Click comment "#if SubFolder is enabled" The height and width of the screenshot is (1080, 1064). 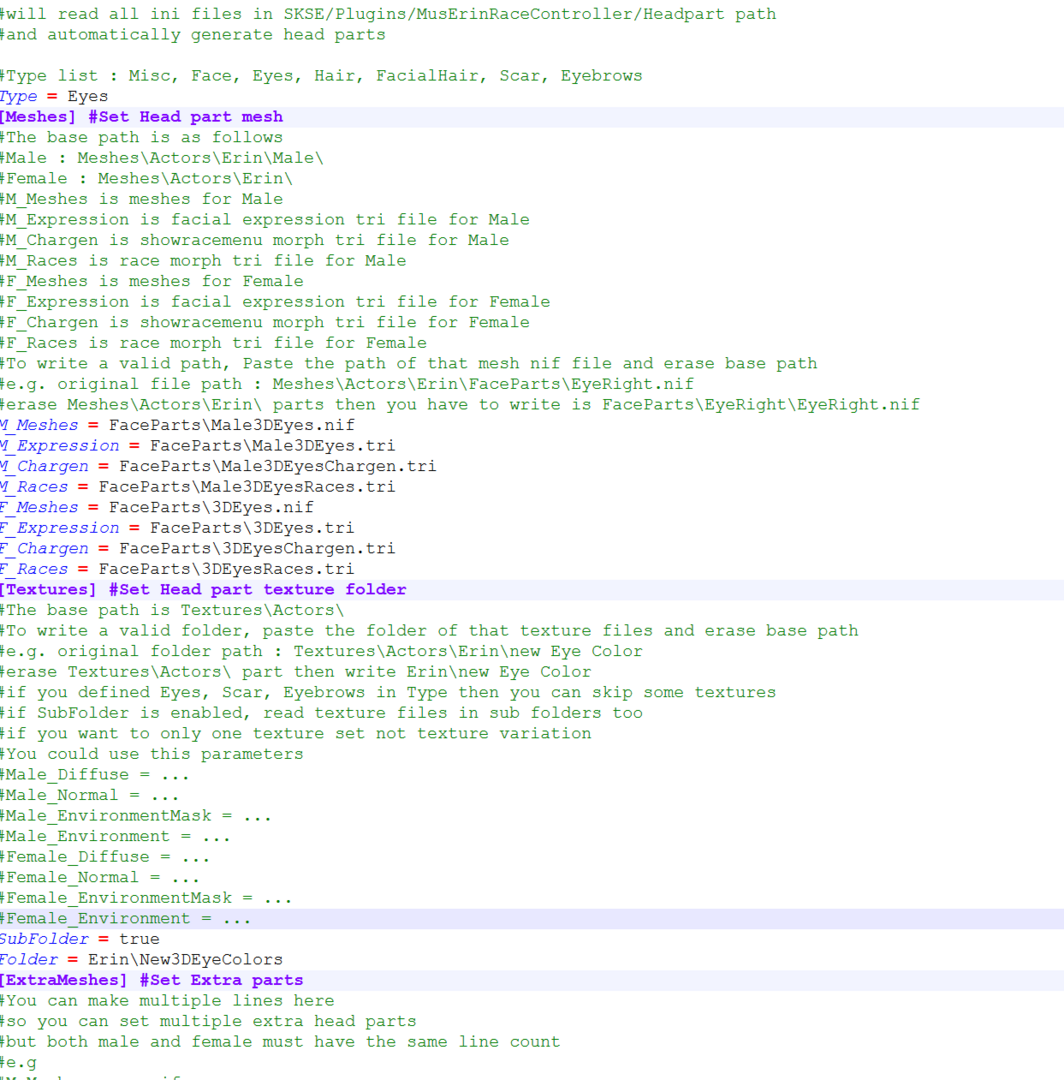pyautogui.click(x=321, y=713)
